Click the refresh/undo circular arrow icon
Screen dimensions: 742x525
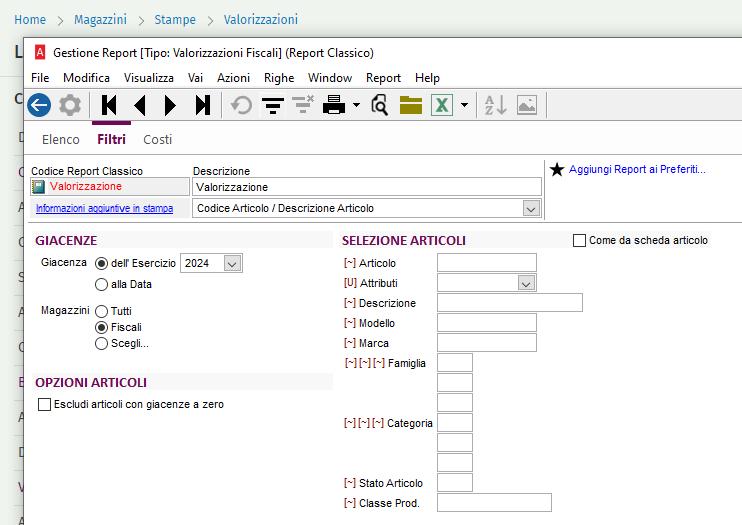[241, 105]
